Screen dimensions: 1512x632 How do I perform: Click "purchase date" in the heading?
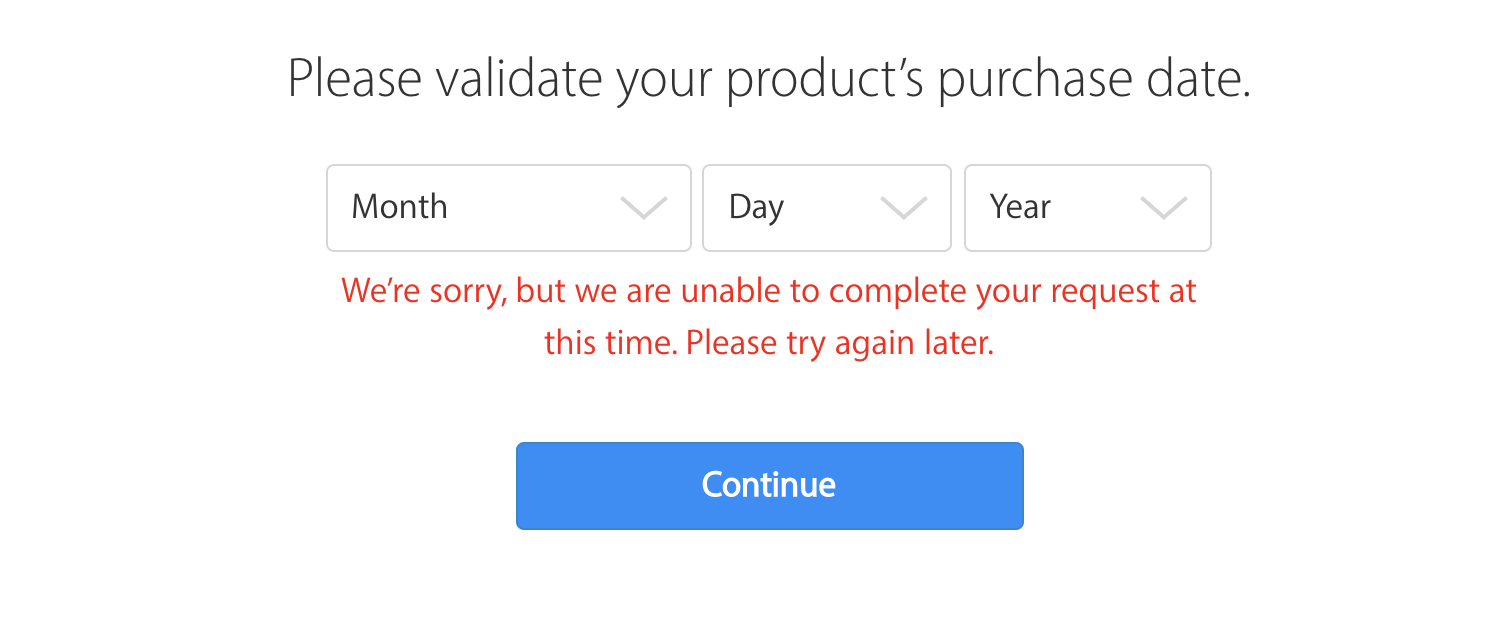[1094, 79]
